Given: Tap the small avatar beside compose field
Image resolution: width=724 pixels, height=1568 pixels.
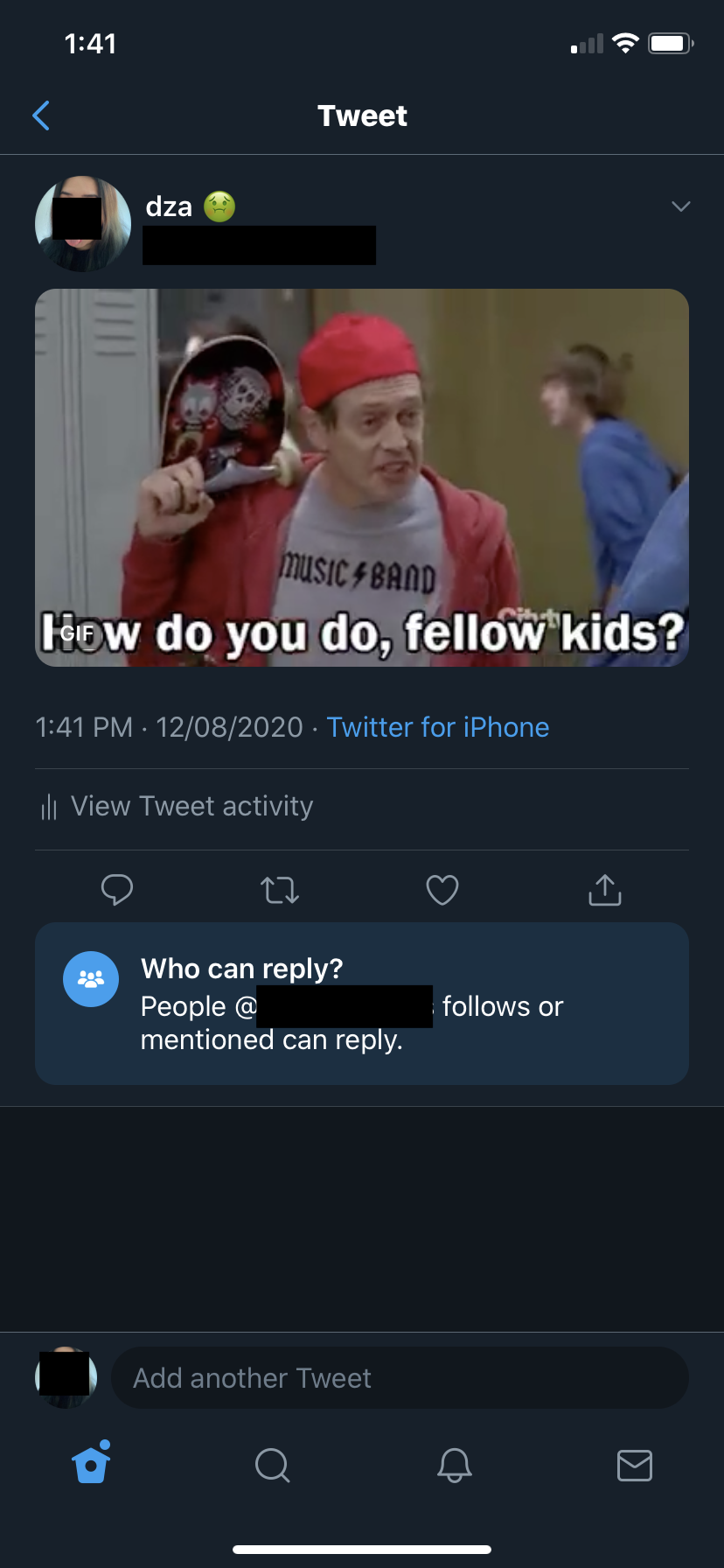Looking at the screenshot, I should (x=66, y=1377).
